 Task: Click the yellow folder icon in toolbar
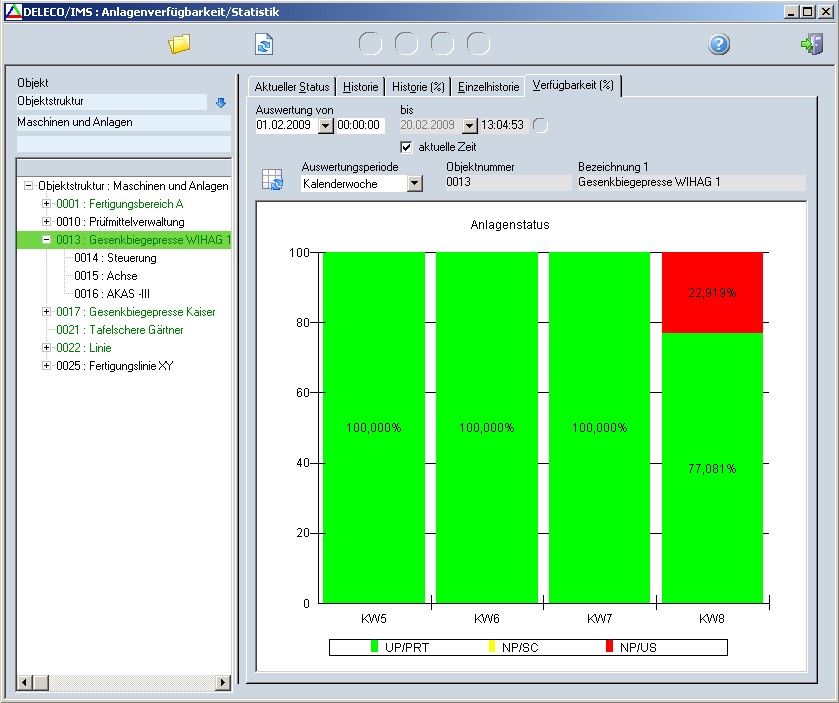point(179,44)
